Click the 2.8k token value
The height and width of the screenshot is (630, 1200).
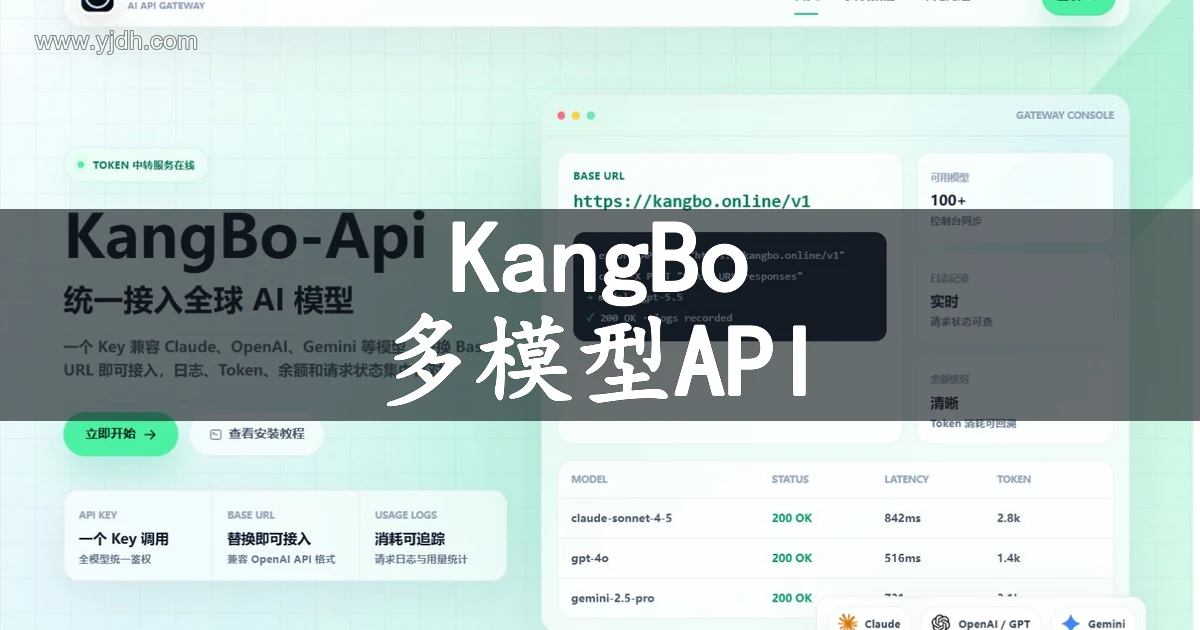1008,518
